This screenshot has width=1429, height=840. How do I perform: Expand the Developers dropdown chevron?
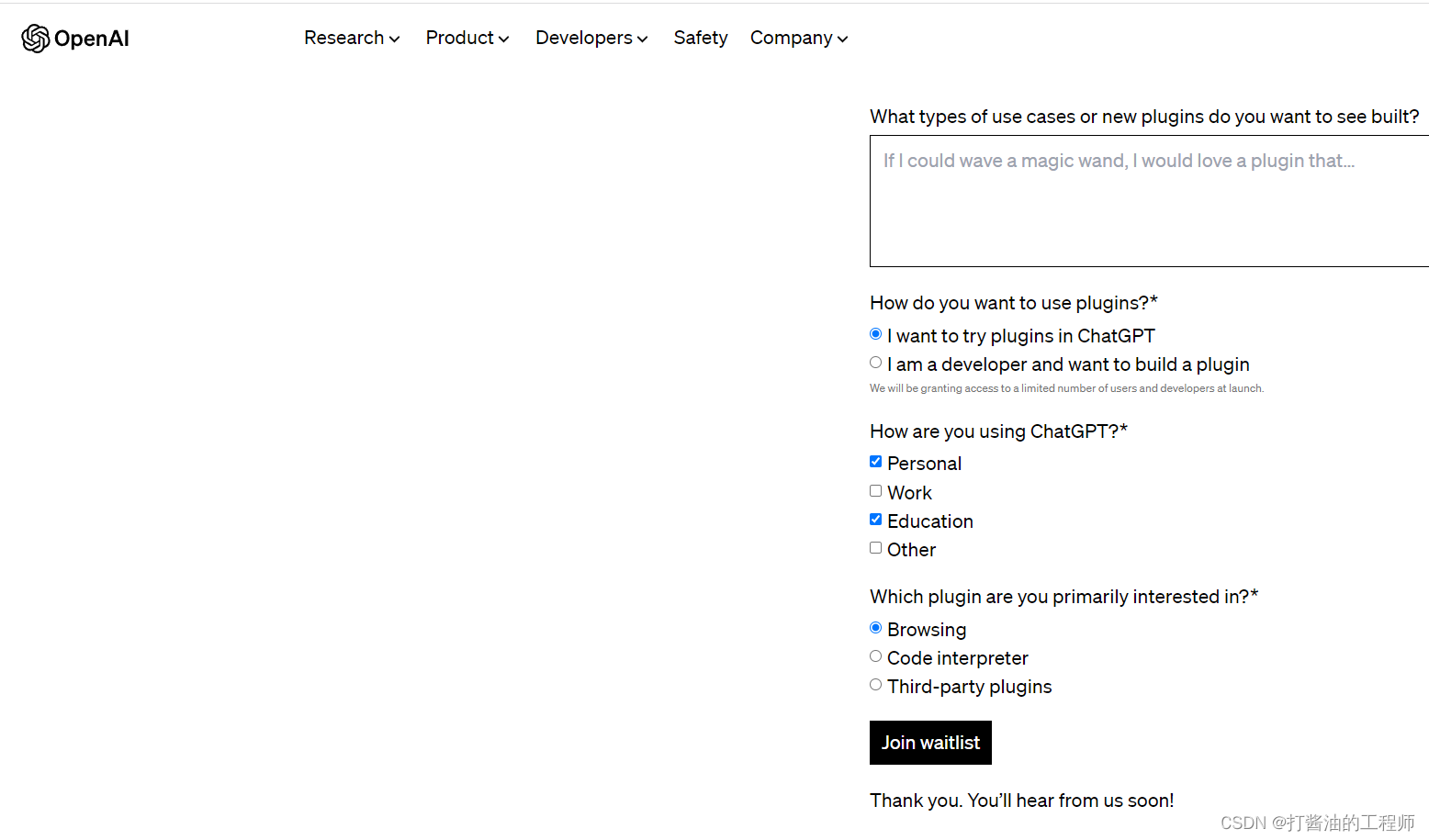pyautogui.click(x=642, y=39)
